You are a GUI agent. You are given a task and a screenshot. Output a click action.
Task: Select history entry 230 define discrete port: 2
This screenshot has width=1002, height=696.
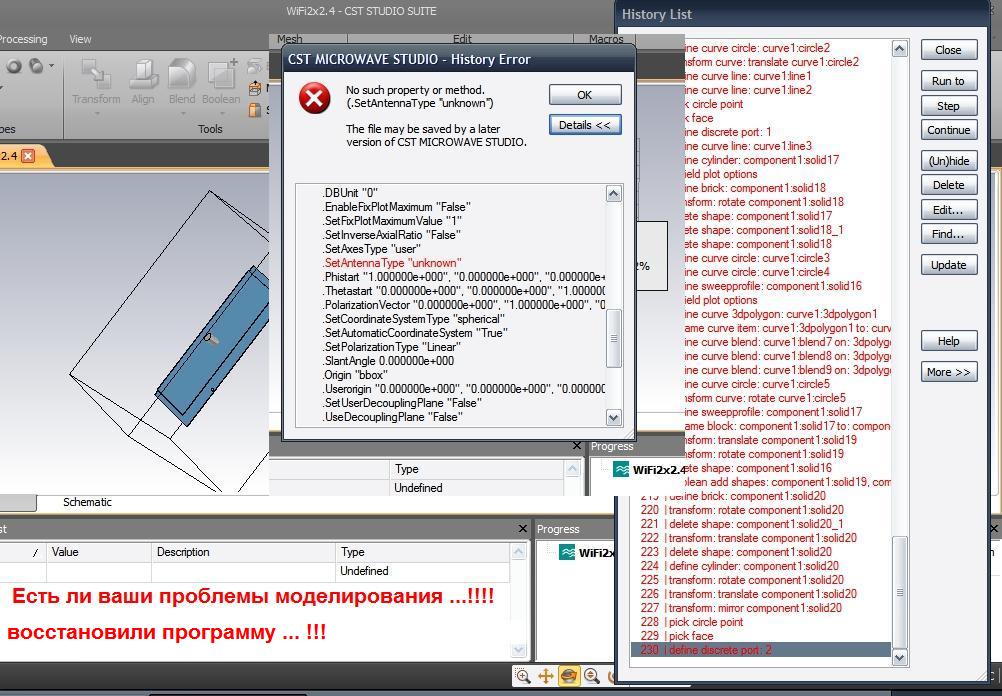coord(761,650)
